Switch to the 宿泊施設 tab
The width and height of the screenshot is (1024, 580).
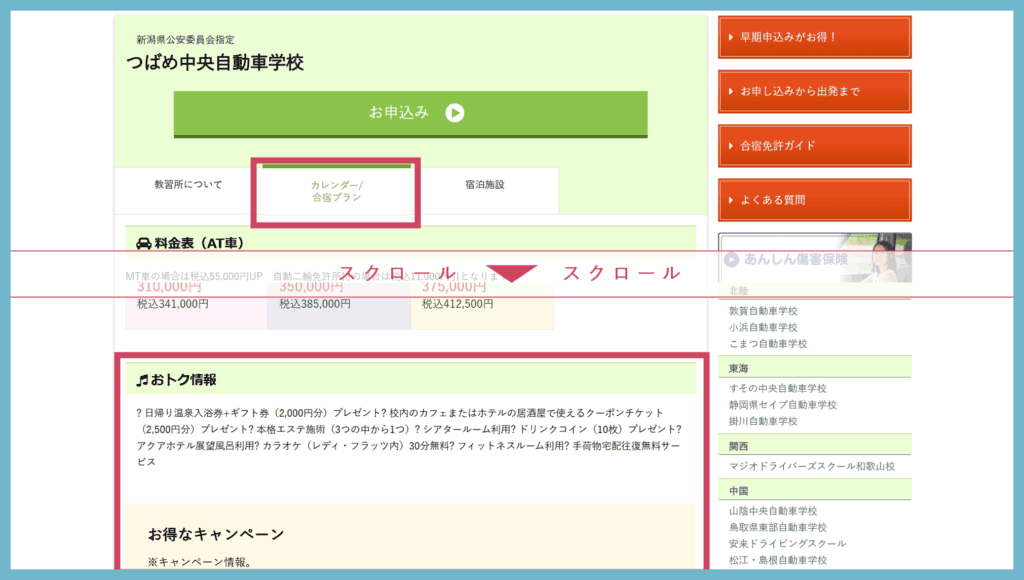click(485, 185)
